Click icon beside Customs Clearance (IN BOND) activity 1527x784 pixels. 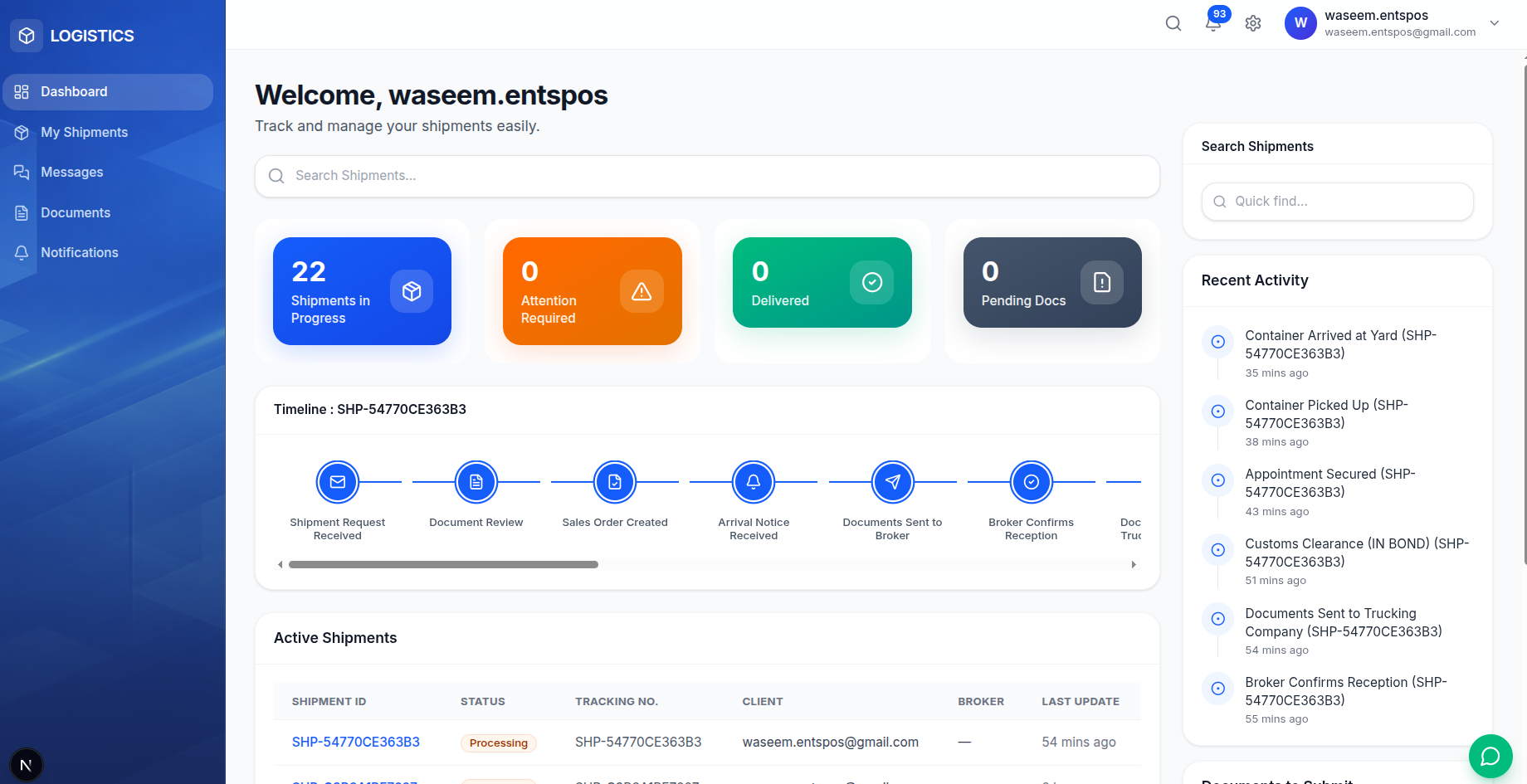point(1218,550)
